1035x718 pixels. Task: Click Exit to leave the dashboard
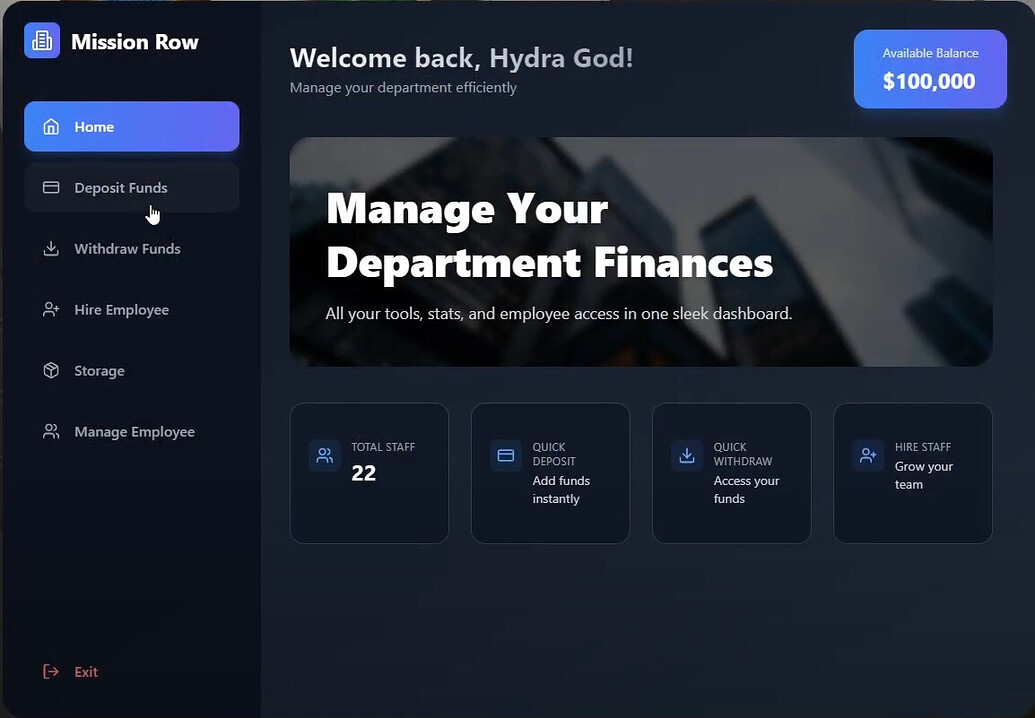(x=86, y=671)
